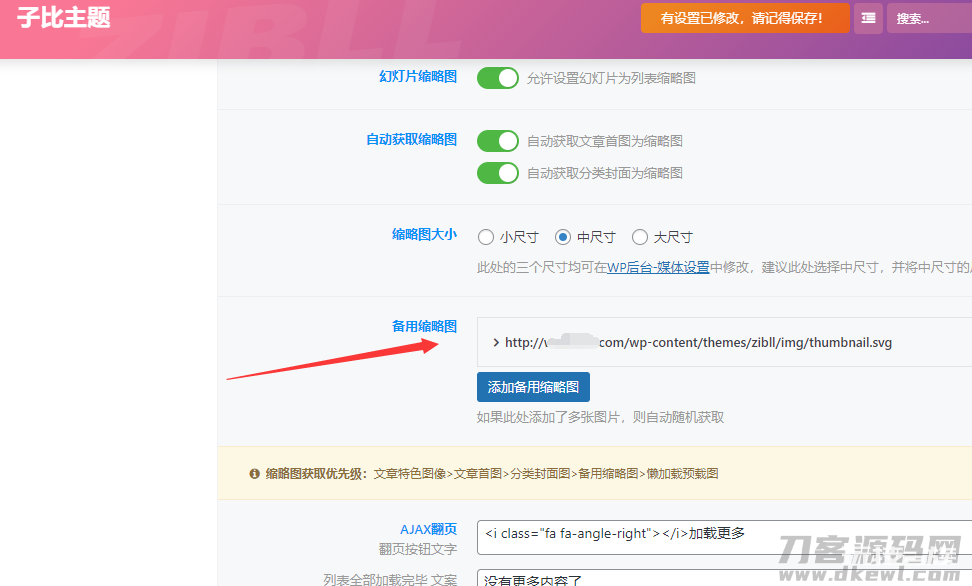Expand the thumbnail.svg entry chevron
This screenshot has width=972, height=586.
(x=496, y=343)
